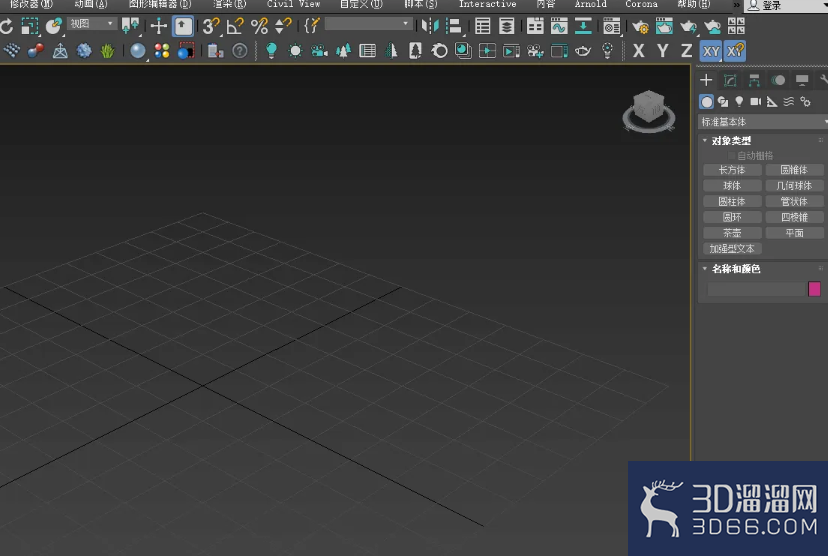Restrict transform to Z axis
This screenshot has height=556, width=828.
click(686, 51)
